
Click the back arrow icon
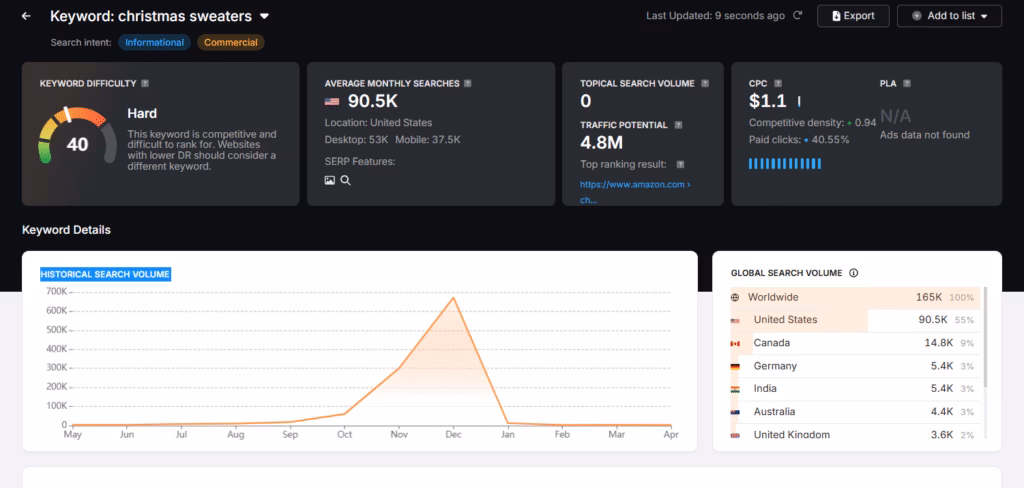pyautogui.click(x=26, y=16)
